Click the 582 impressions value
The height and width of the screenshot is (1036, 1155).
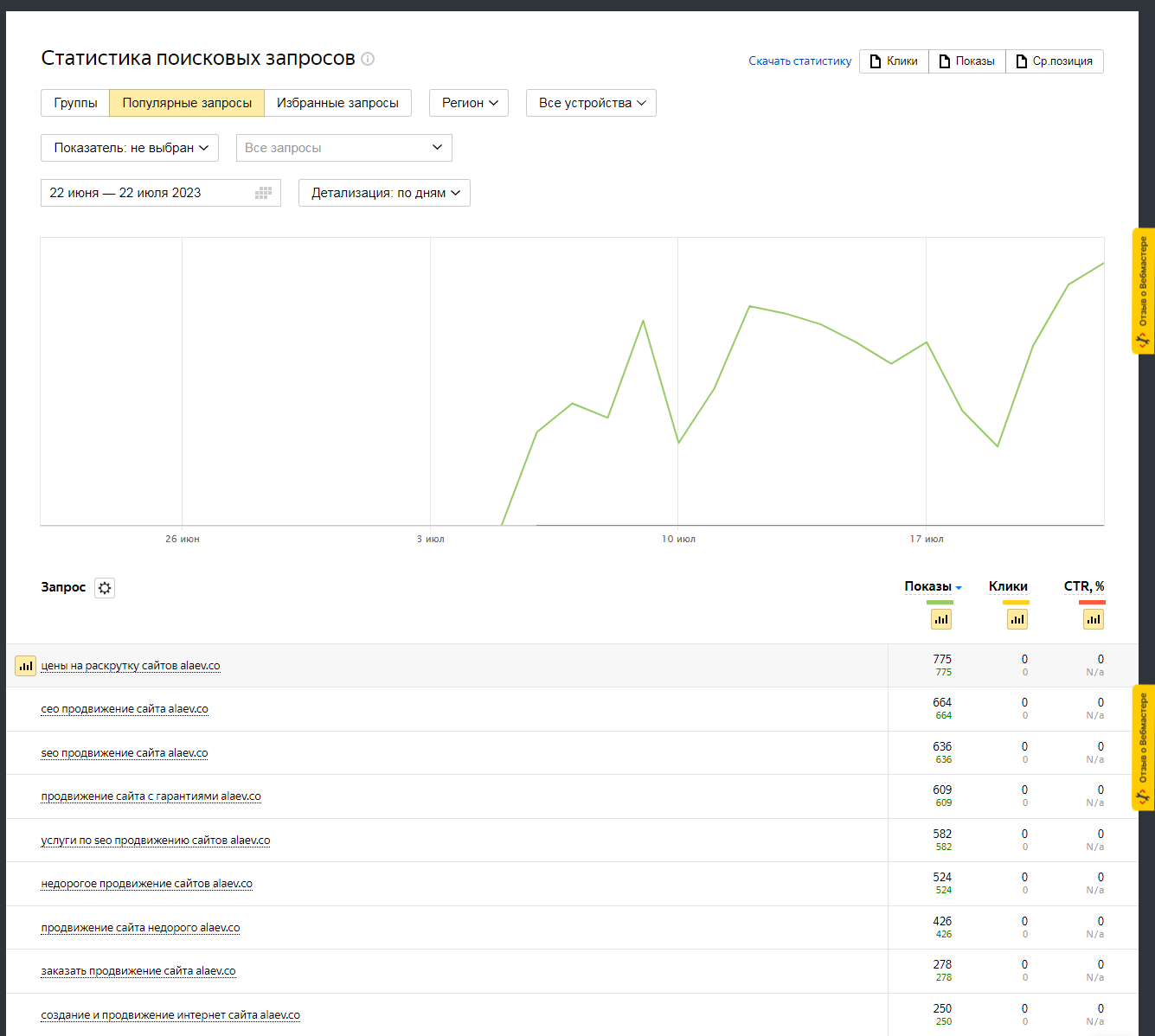942,834
